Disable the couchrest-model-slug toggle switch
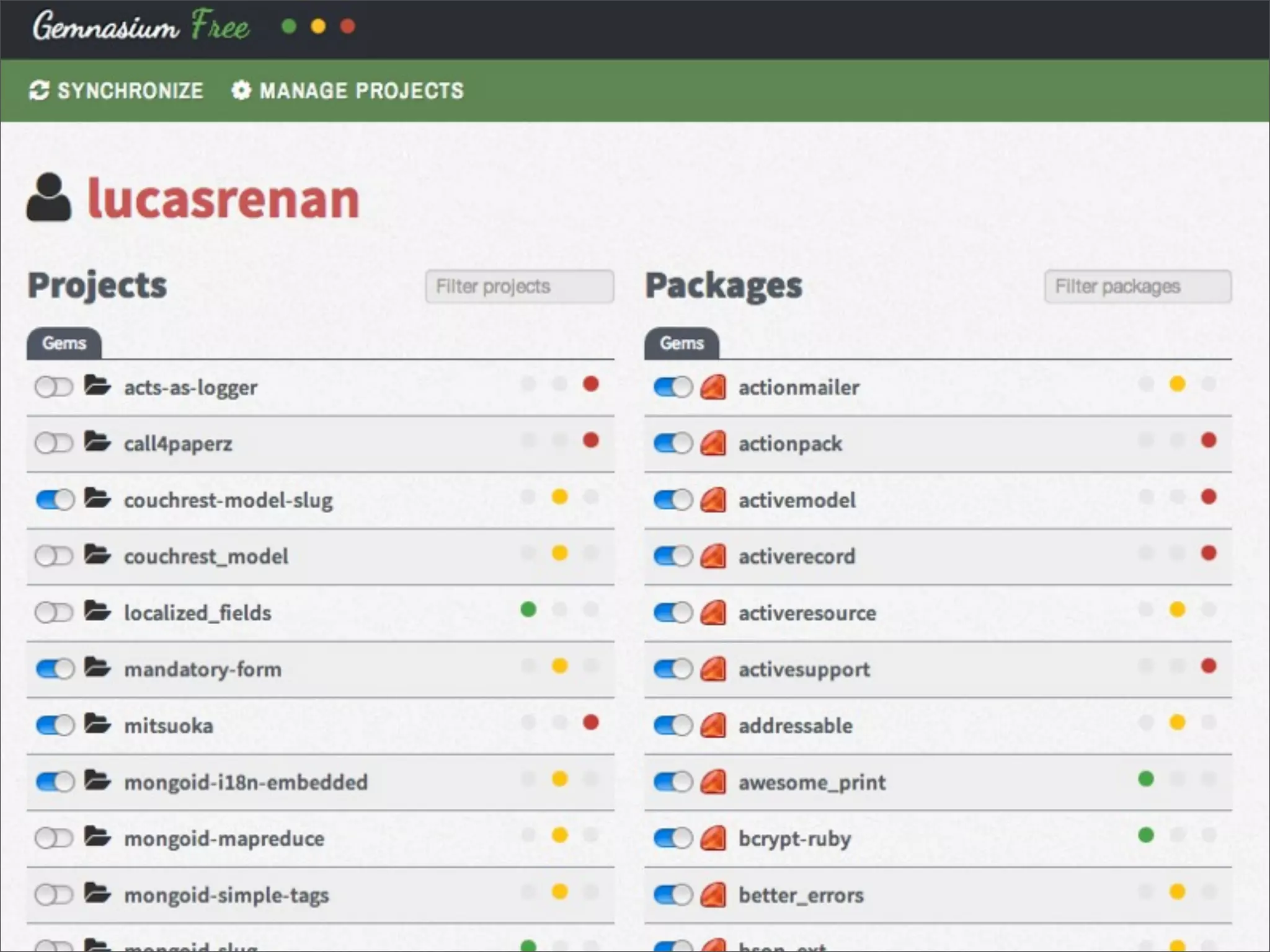Viewport: 1270px width, 952px height. tap(55, 500)
